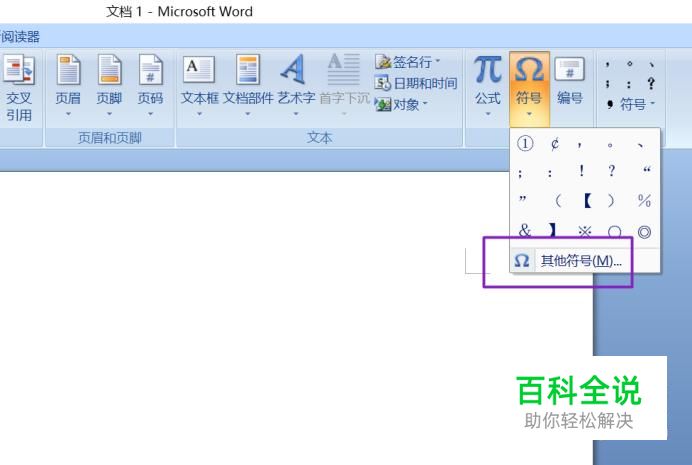Open the 页眉 header menu
Image resolution: width=692 pixels, height=465 pixels.
pyautogui.click(x=68, y=86)
